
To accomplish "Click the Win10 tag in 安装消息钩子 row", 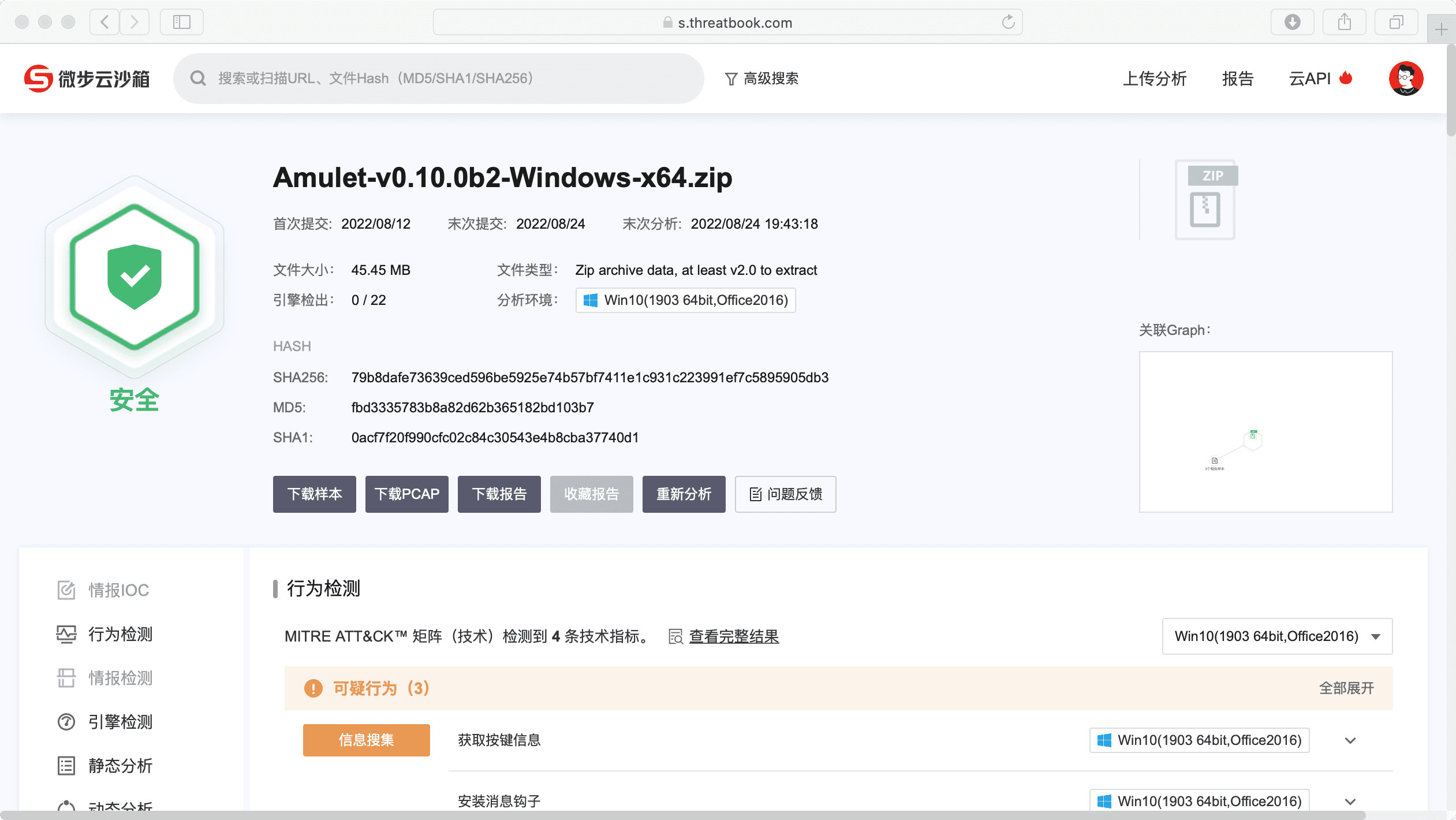I will (x=1199, y=802).
